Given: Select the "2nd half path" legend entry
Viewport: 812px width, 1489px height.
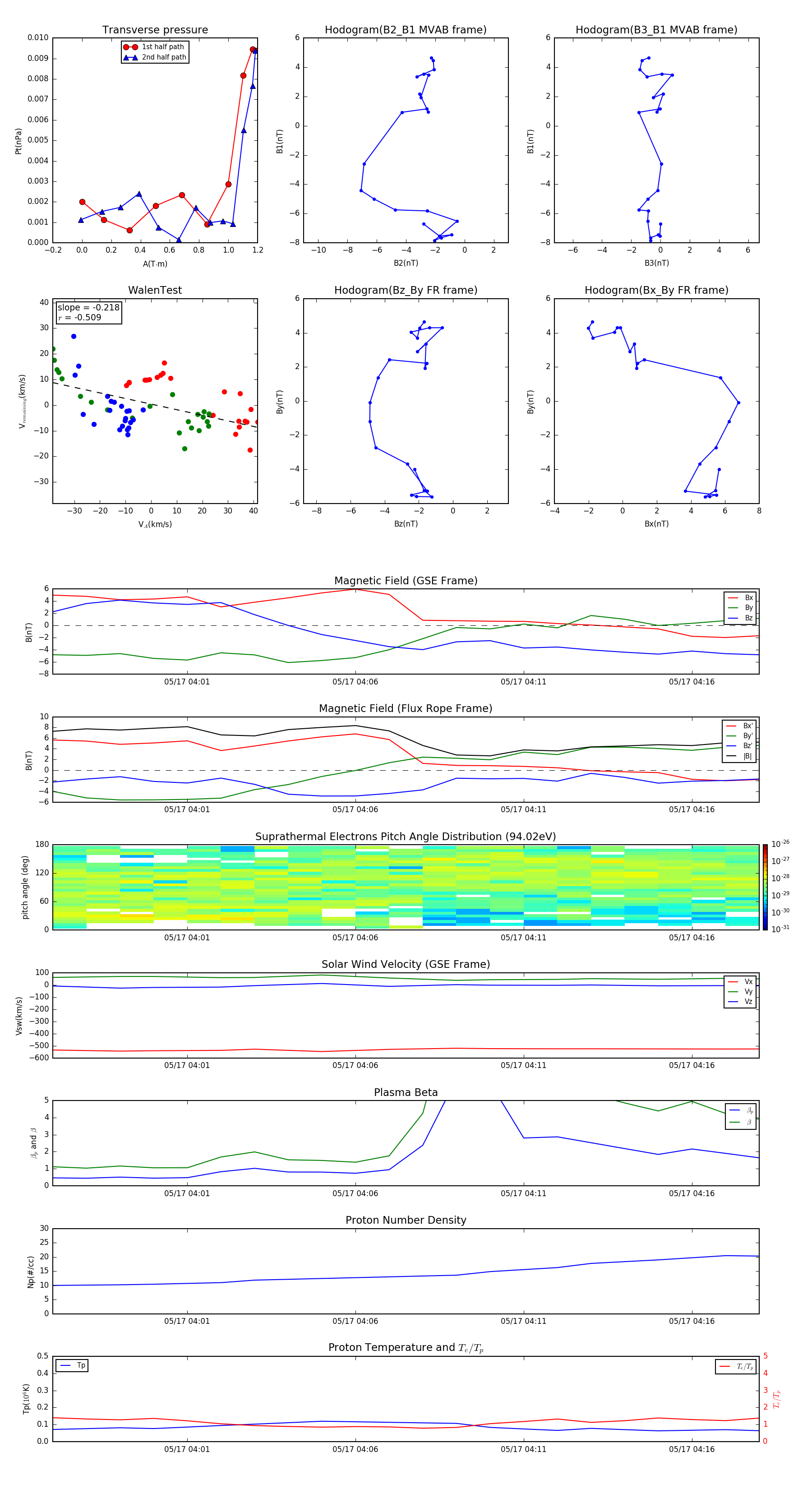Looking at the screenshot, I should (x=155, y=57).
